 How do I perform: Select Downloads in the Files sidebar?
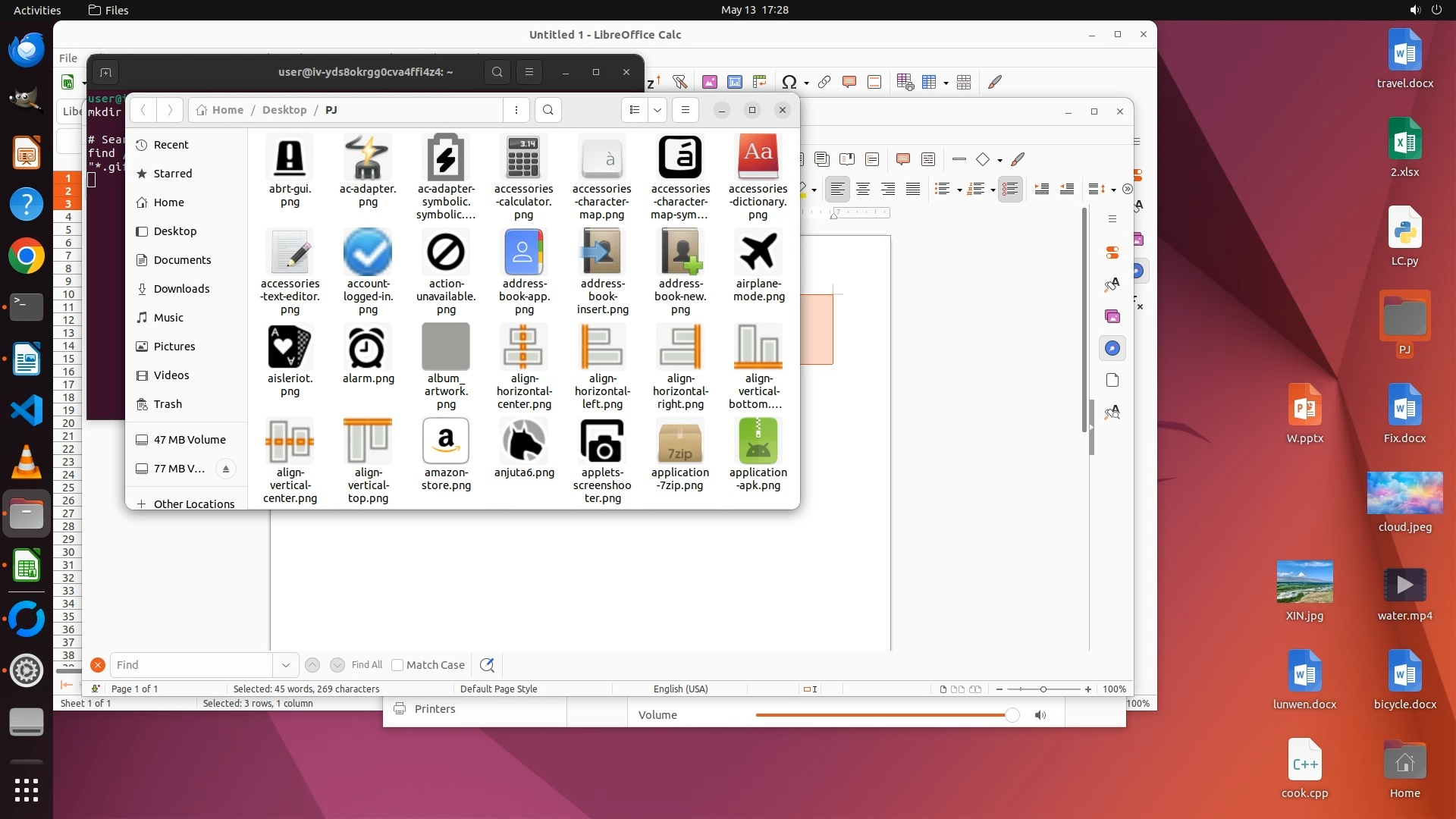(x=181, y=289)
